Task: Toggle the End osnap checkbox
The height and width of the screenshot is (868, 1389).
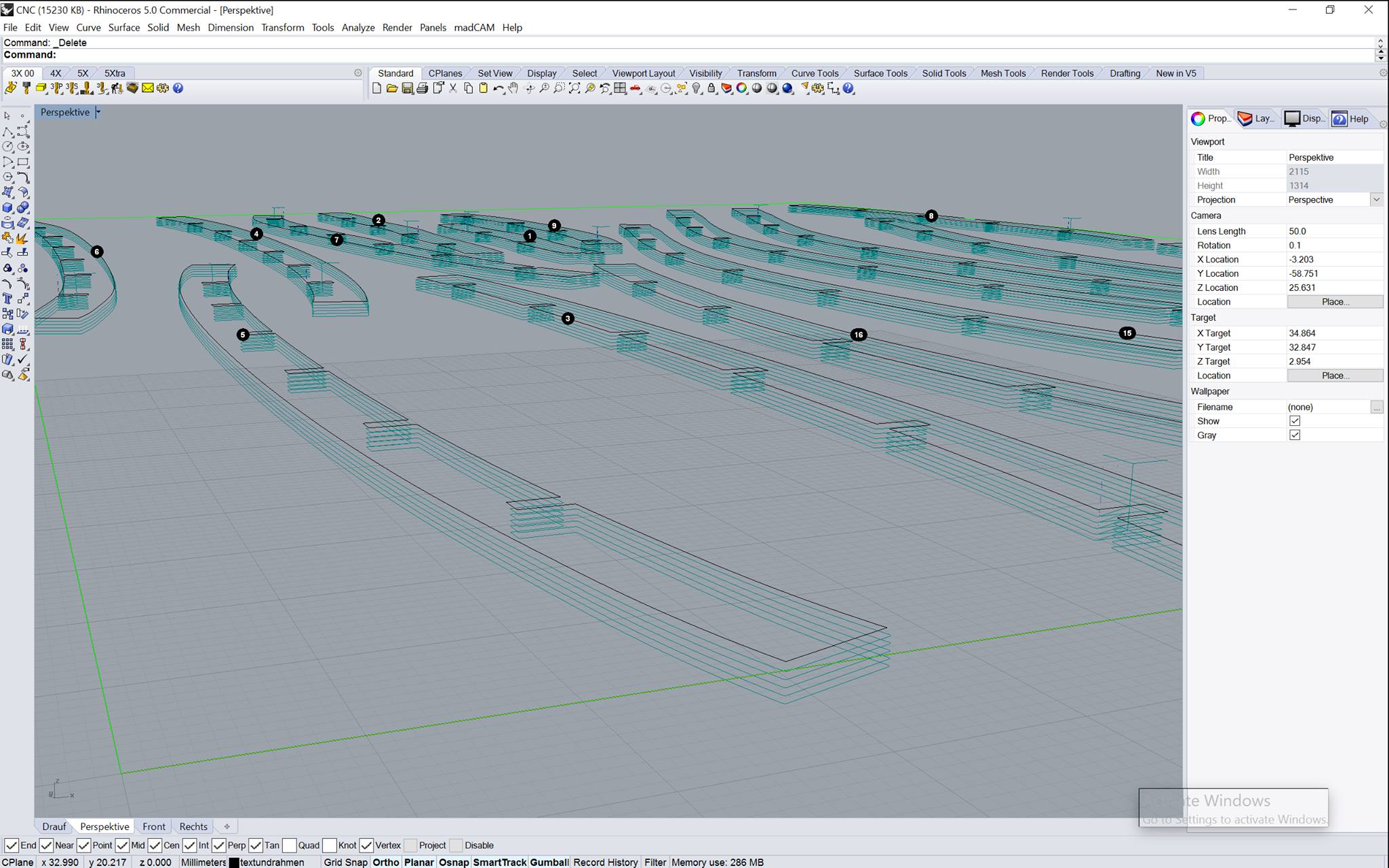Action: 12,845
